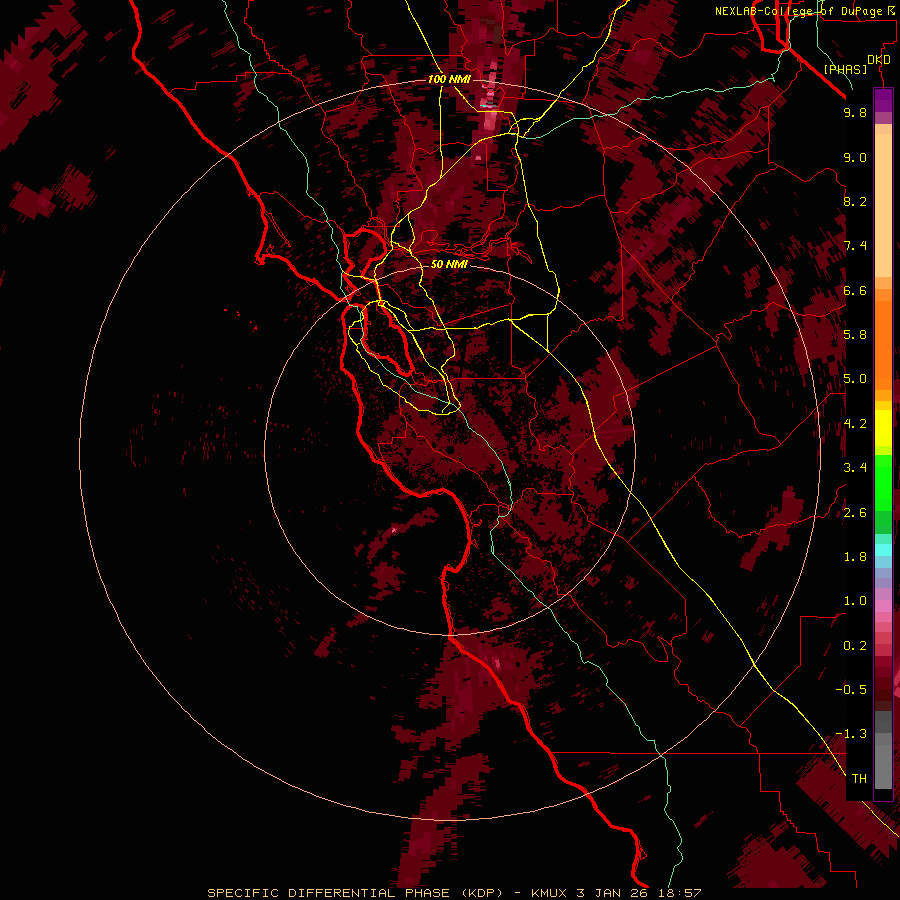The height and width of the screenshot is (900, 900).
Task: Click the 9.0 value on color scale
Action: point(855,157)
